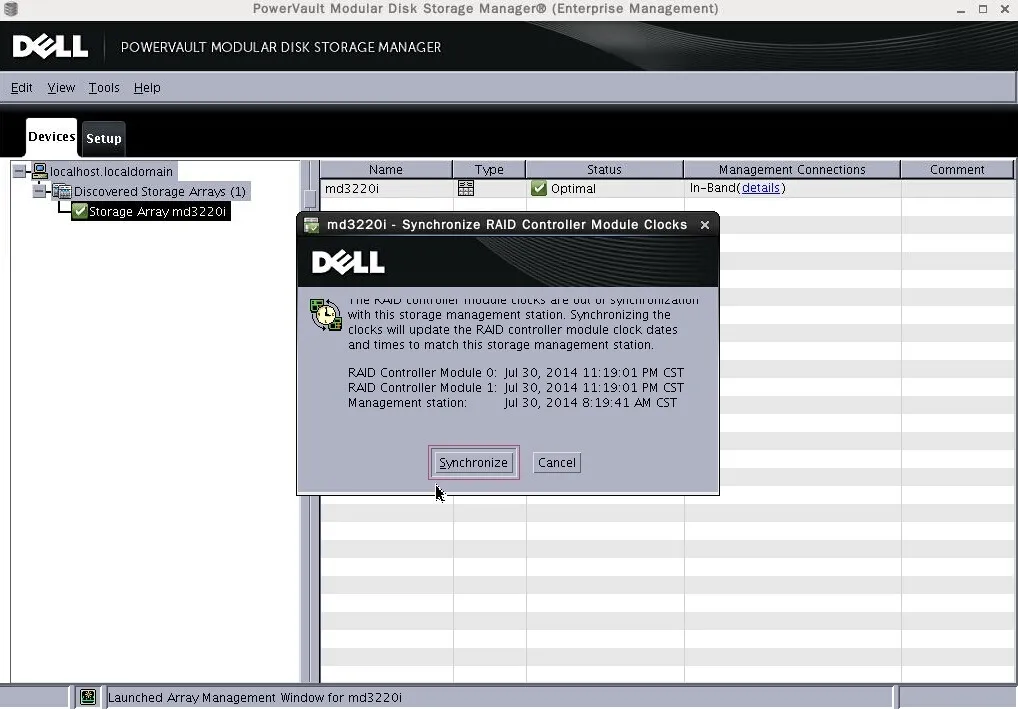The width and height of the screenshot is (1018, 709).
Task: Click the application icon in the title bar
Action: [11, 8]
